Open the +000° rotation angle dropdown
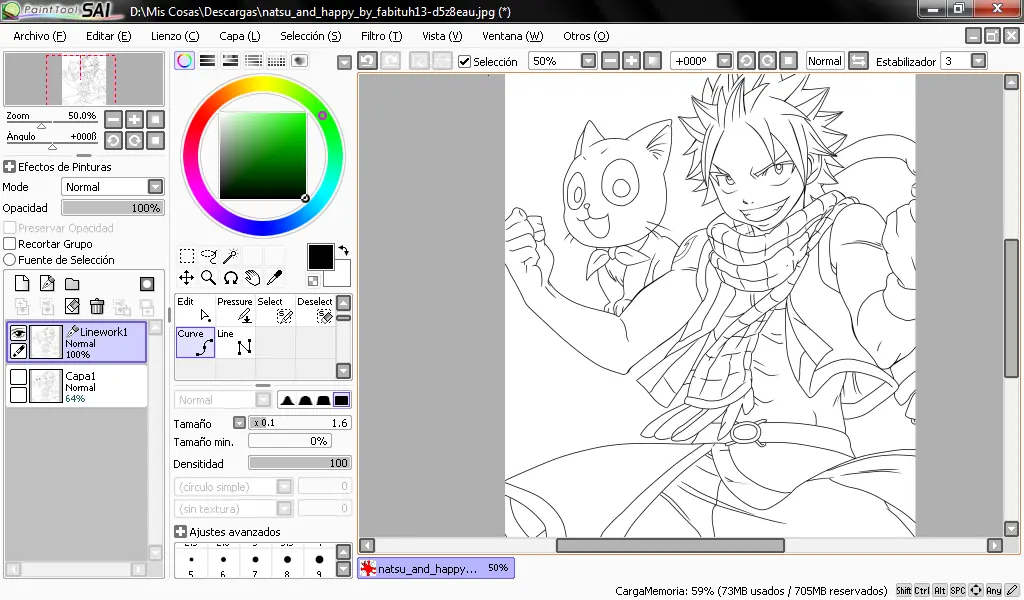The image size is (1024, 600). [724, 61]
